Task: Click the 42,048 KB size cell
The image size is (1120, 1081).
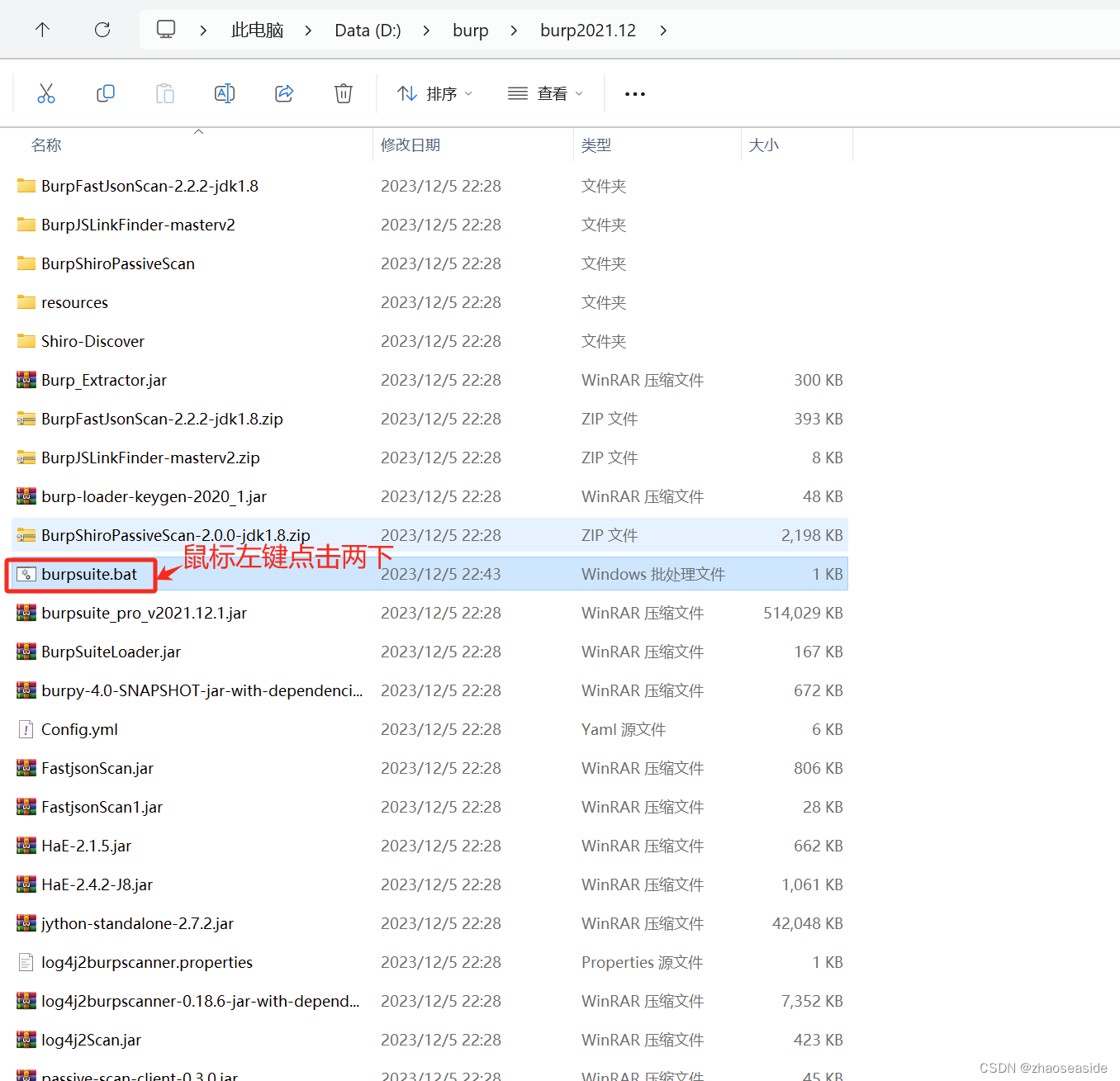Action: click(807, 923)
